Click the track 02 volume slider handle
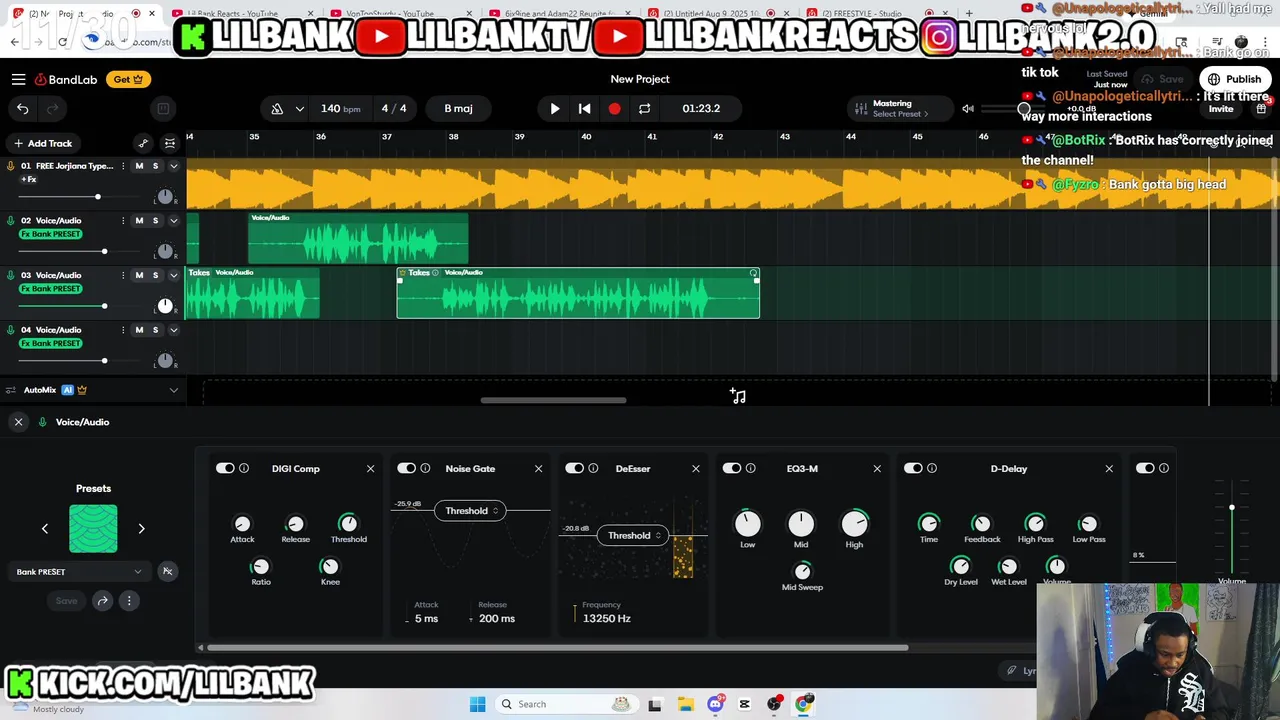 click(x=104, y=251)
